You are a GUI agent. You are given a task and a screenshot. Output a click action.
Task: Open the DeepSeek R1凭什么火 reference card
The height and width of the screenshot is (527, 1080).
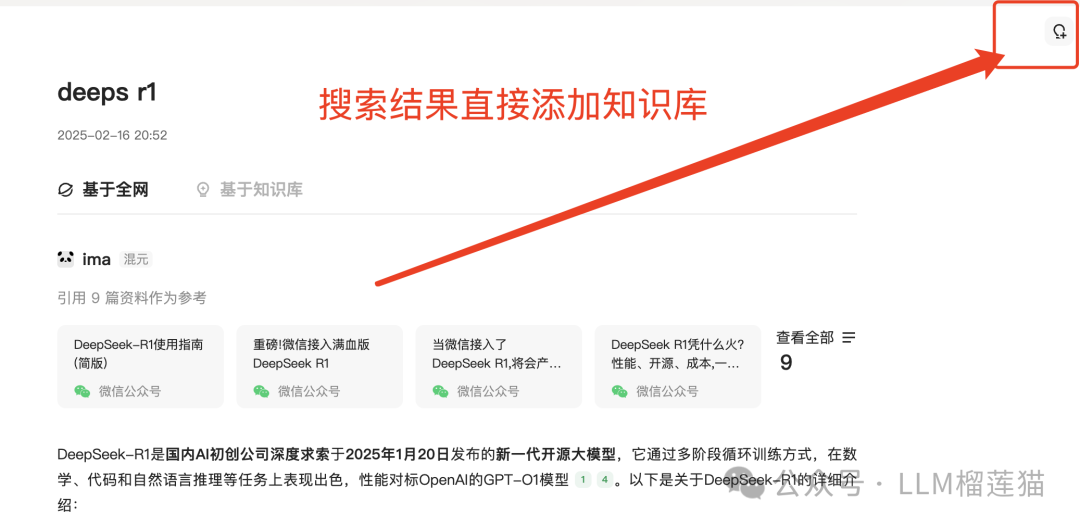click(678, 366)
